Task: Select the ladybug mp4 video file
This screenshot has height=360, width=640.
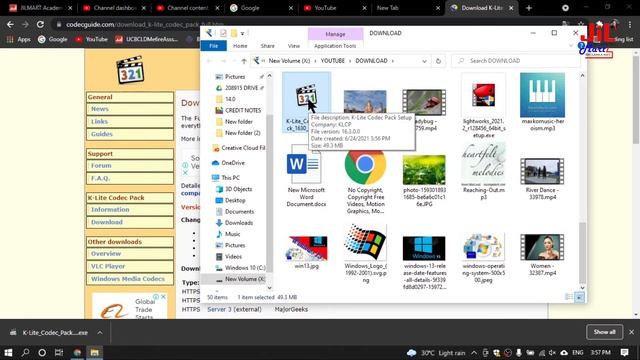Action: pos(424,109)
